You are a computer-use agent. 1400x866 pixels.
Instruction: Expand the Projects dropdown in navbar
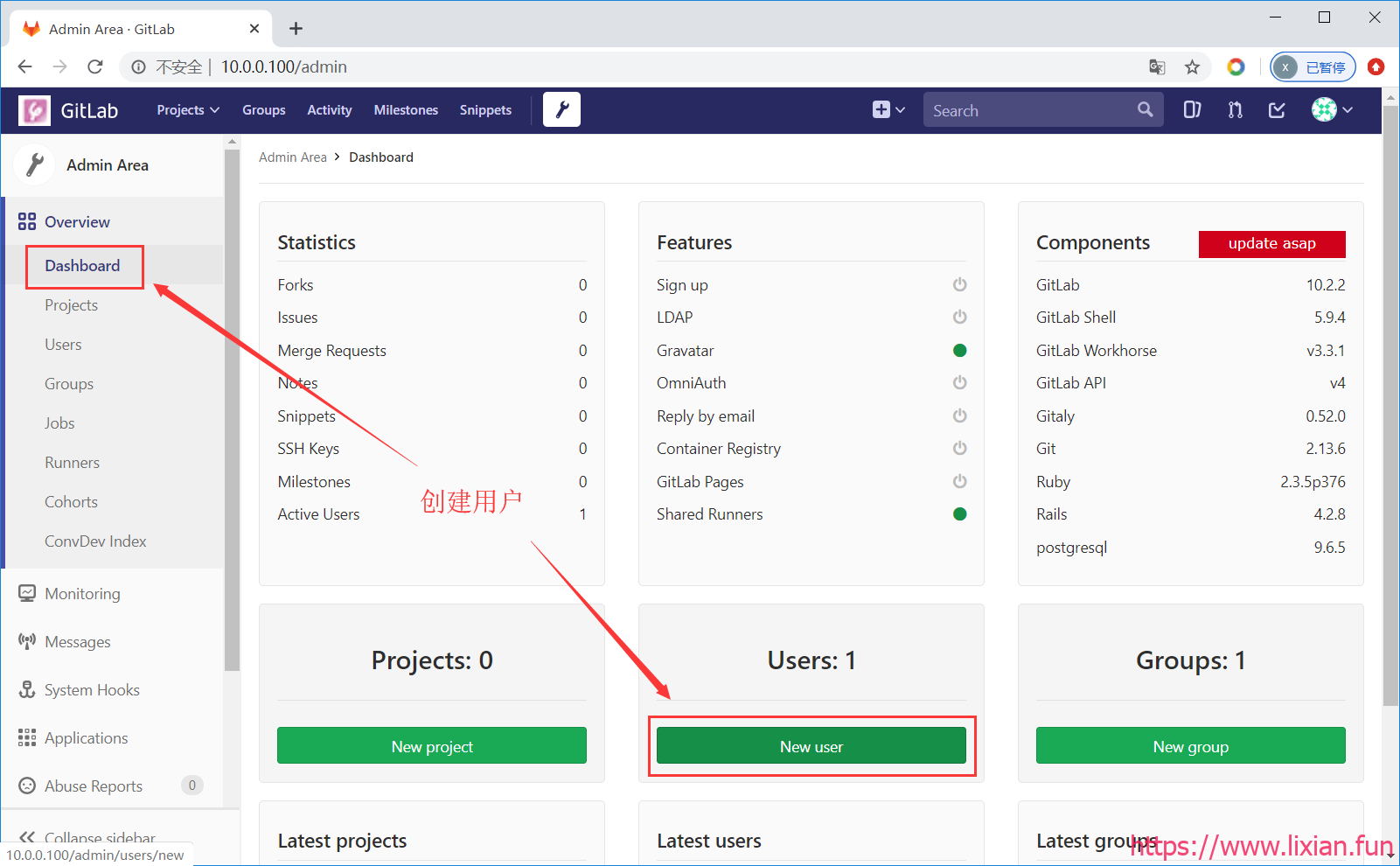click(x=188, y=110)
